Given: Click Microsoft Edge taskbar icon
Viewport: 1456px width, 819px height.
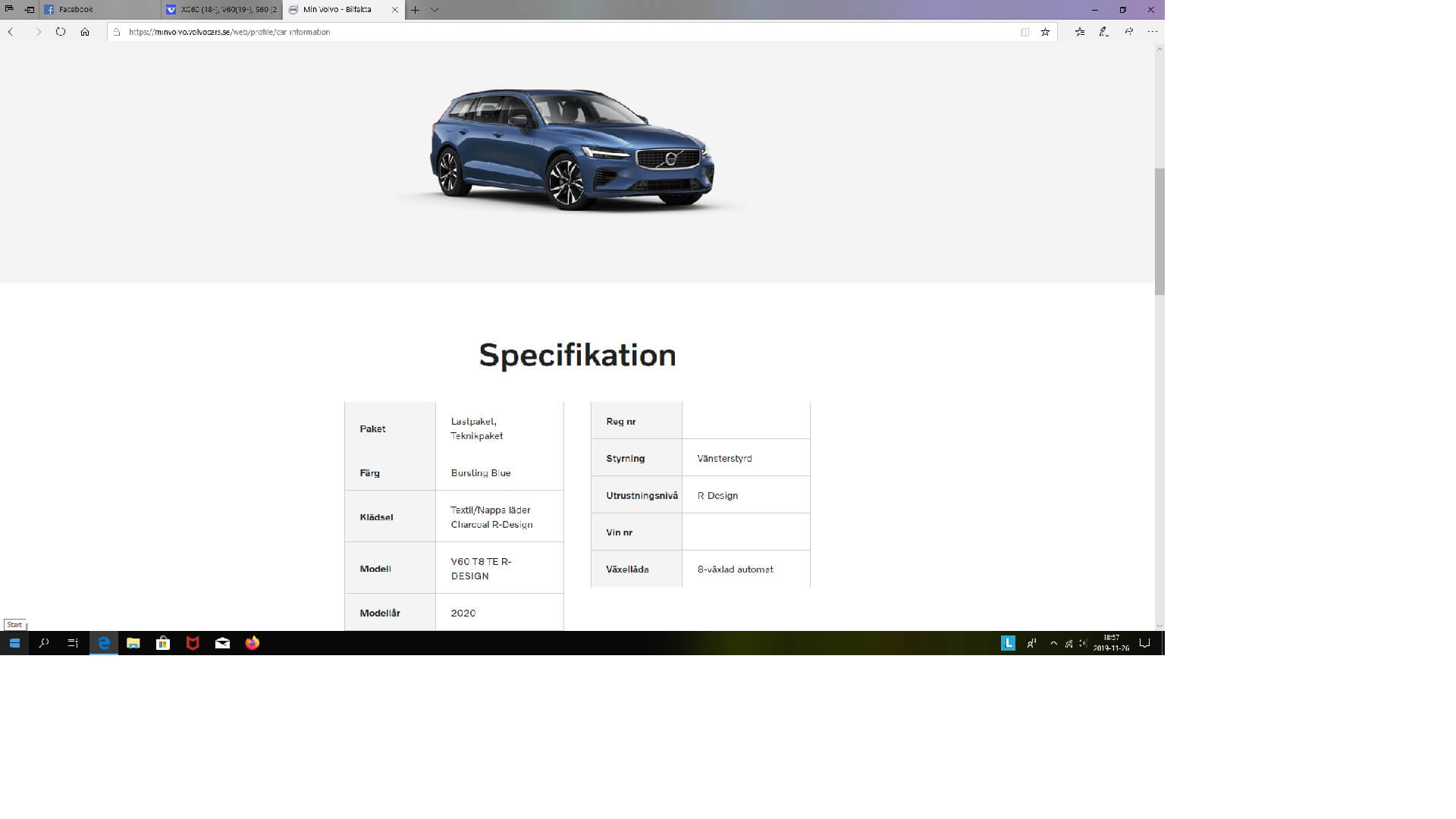Looking at the screenshot, I should [x=104, y=643].
